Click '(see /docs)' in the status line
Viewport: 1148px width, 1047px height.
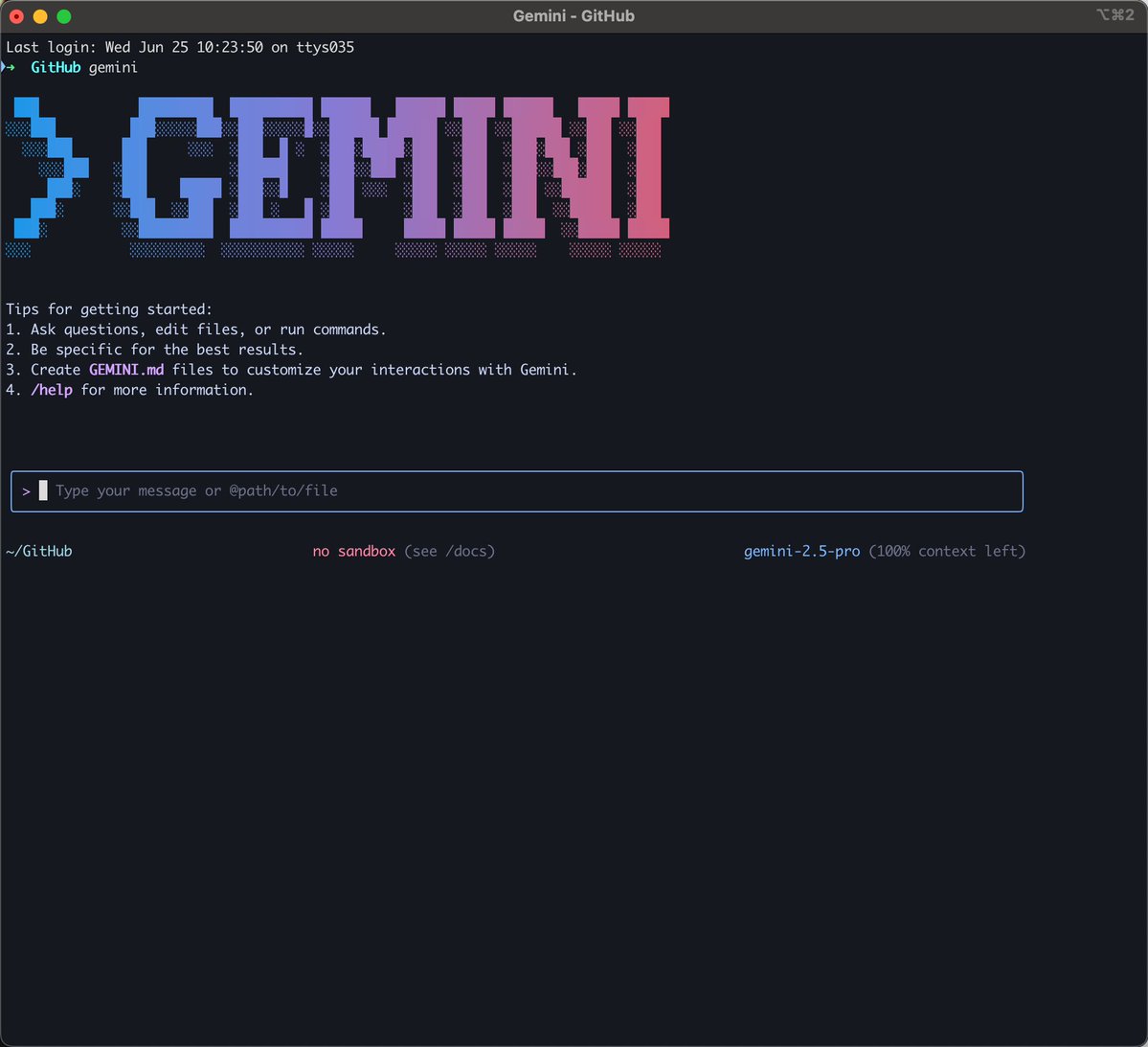pyautogui.click(x=450, y=551)
